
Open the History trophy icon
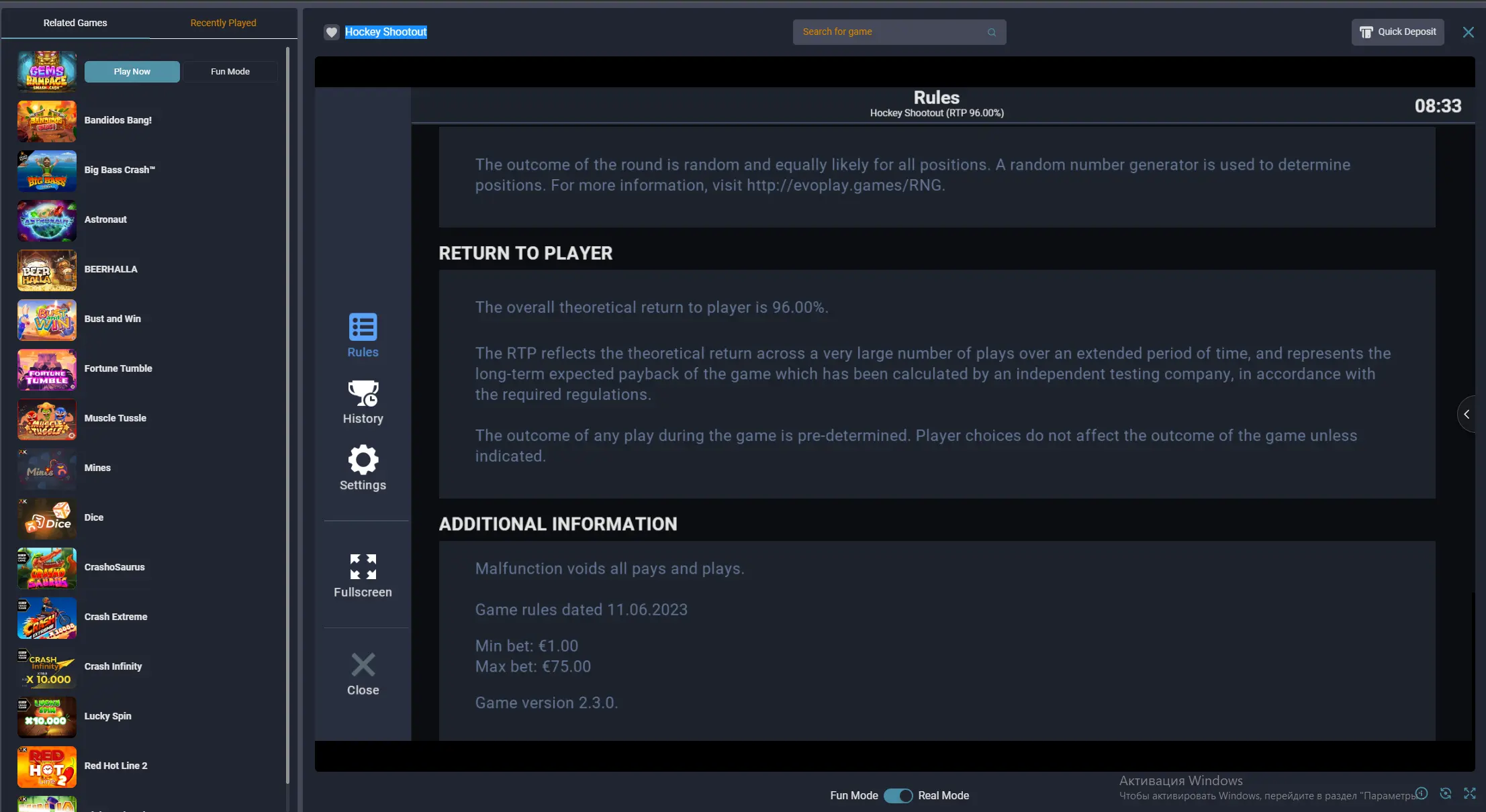[x=363, y=393]
